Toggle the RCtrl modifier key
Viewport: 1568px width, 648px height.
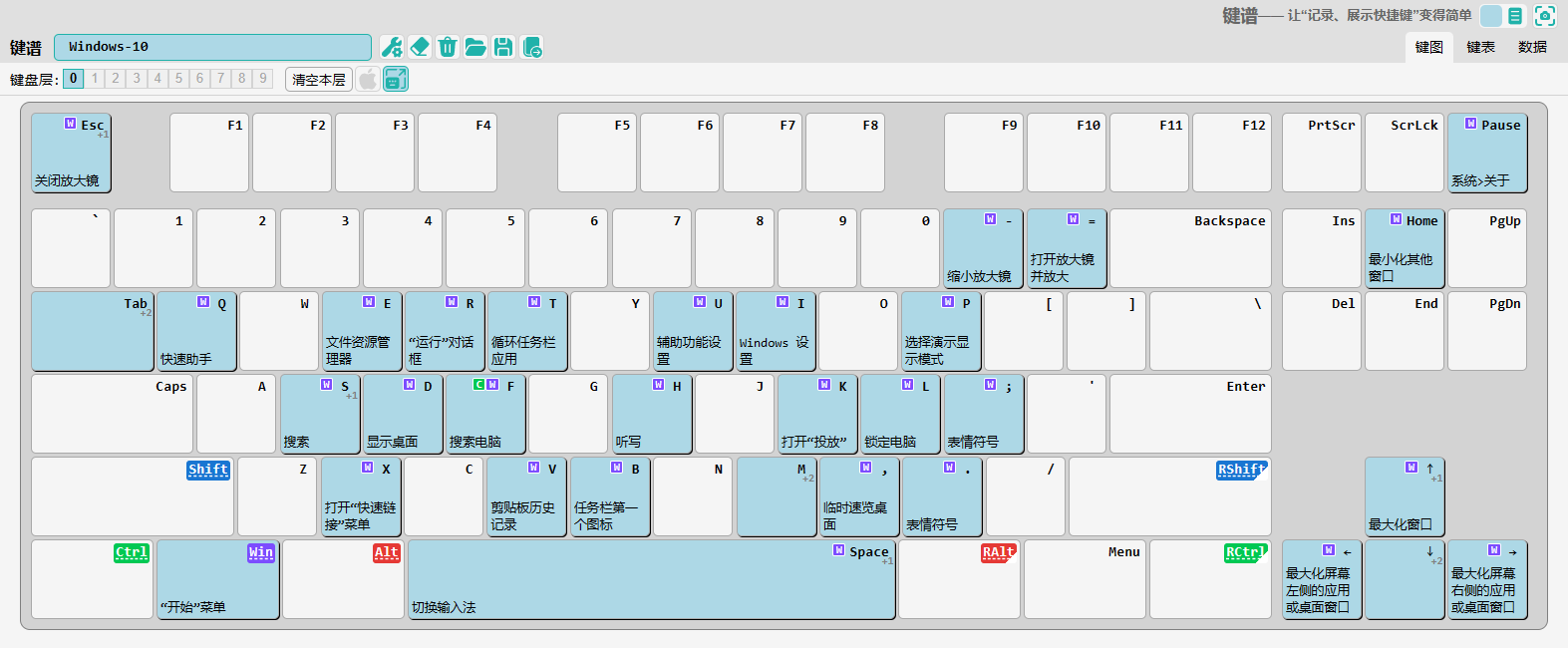pos(1246,553)
